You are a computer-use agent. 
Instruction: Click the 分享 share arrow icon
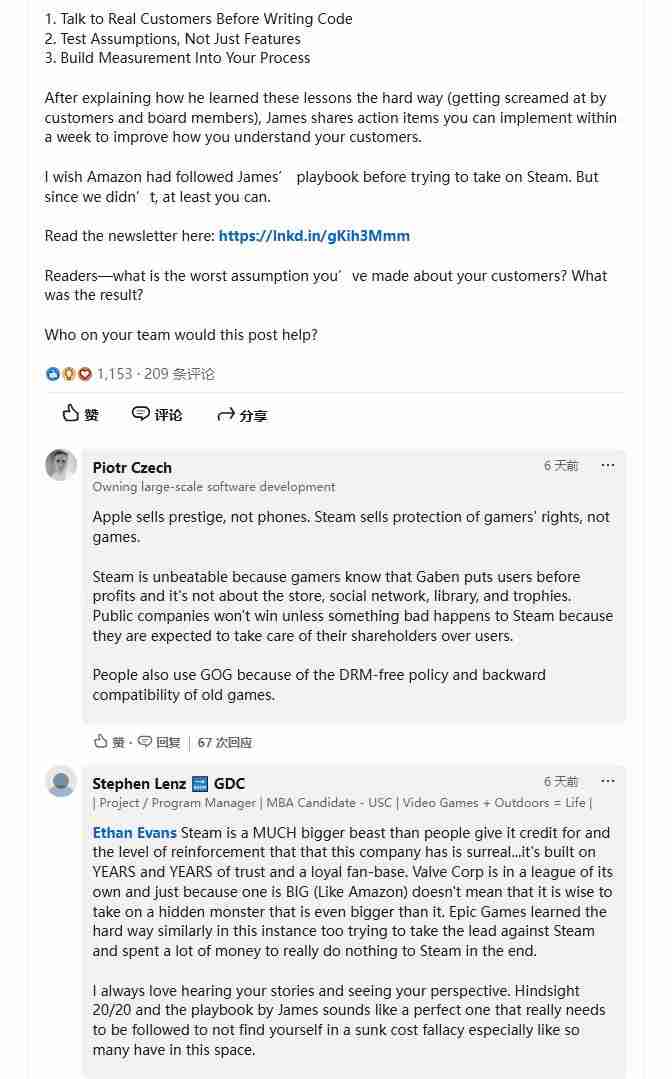tap(227, 414)
